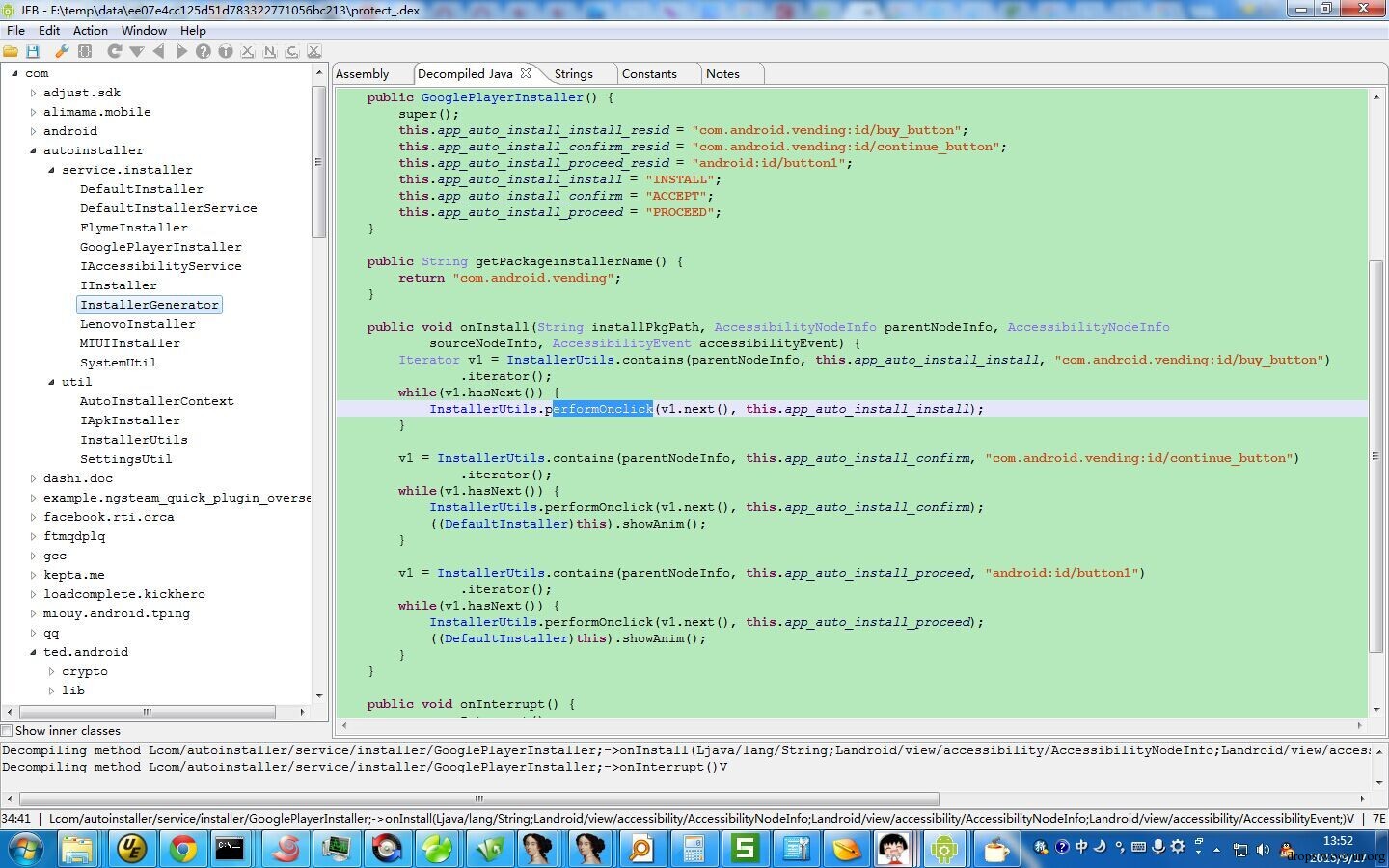
Task: Select GooglePlayerInstaller class in tree
Action: point(160,247)
